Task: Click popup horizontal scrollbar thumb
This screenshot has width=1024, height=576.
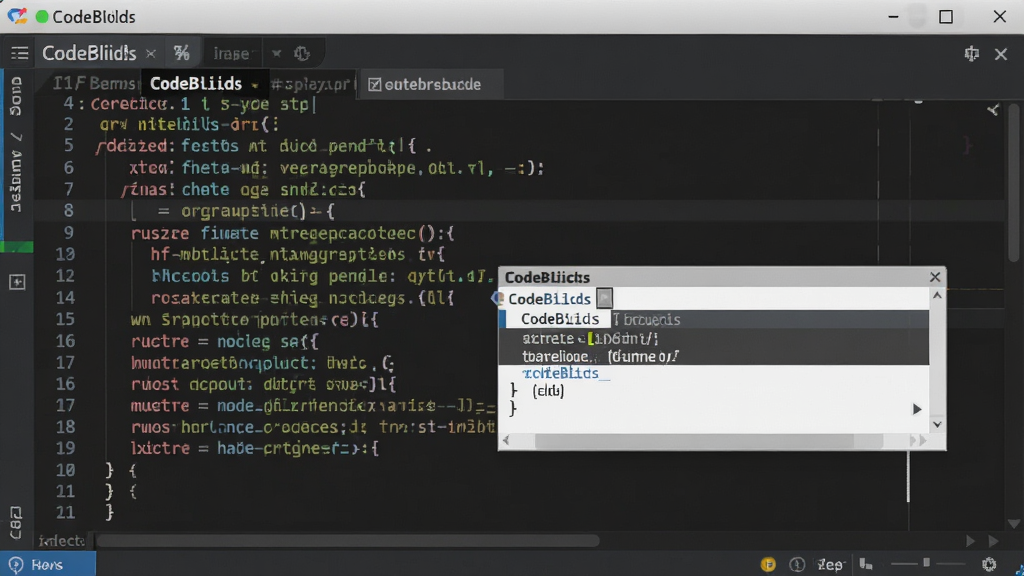Action: click(709, 441)
